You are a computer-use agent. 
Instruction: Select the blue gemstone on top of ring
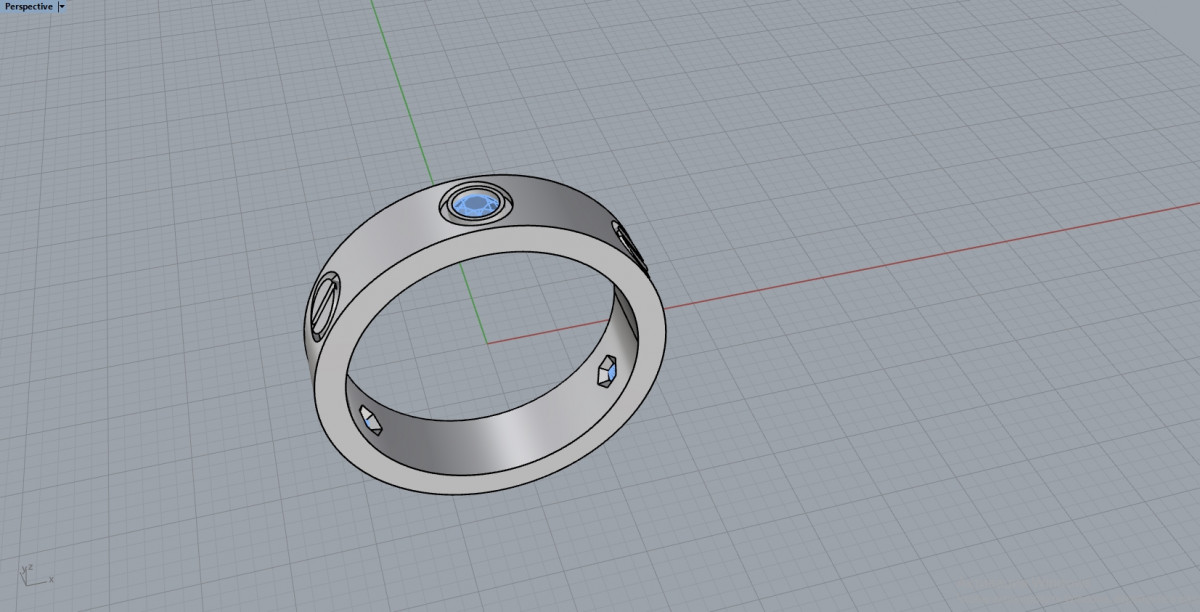477,205
